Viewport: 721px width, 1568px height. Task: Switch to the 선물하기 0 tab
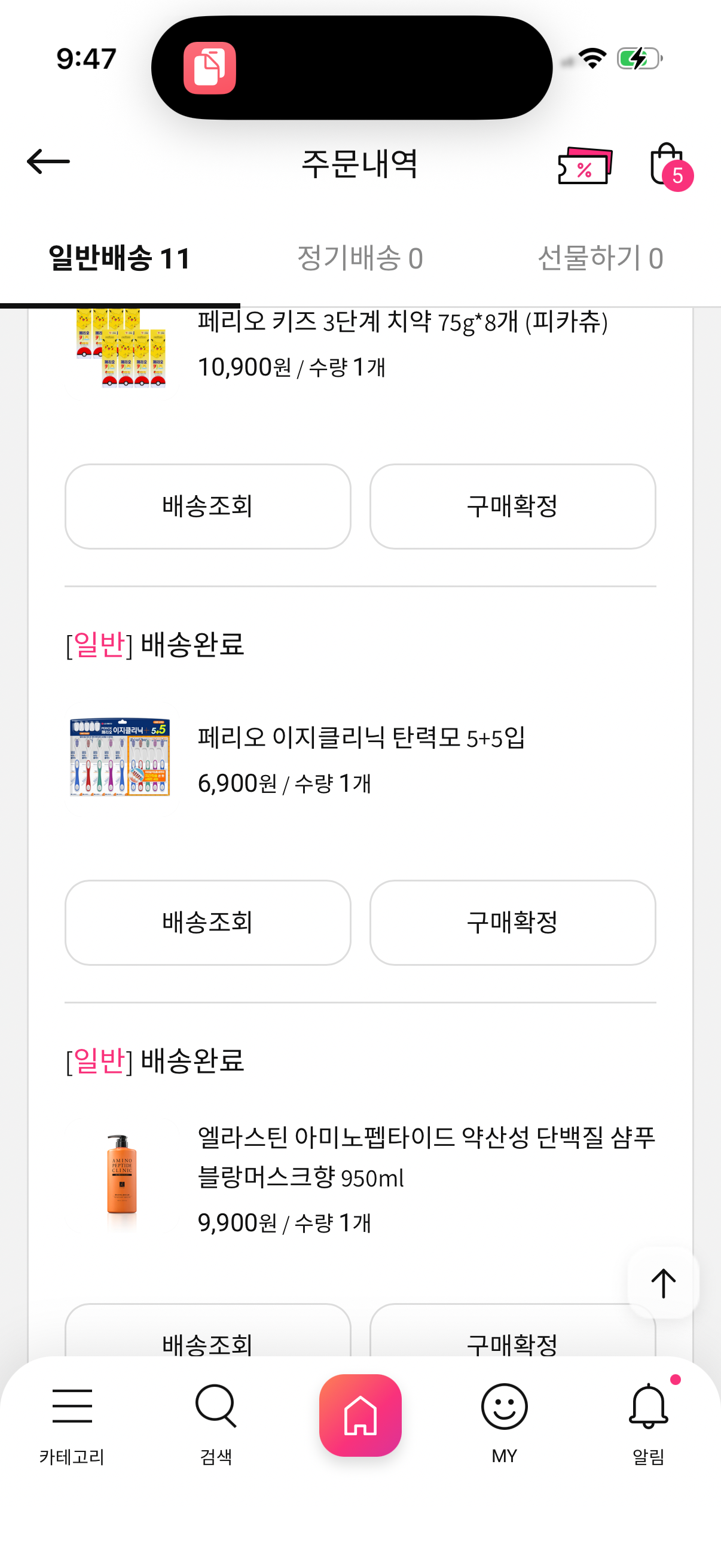tap(600, 258)
